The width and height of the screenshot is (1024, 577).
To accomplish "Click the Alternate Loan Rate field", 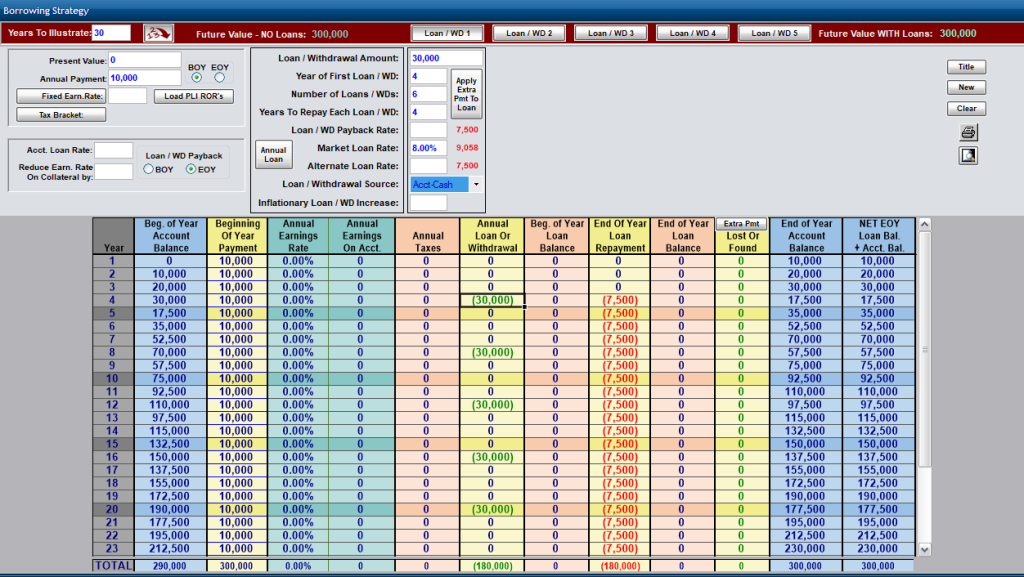I will 428,166.
